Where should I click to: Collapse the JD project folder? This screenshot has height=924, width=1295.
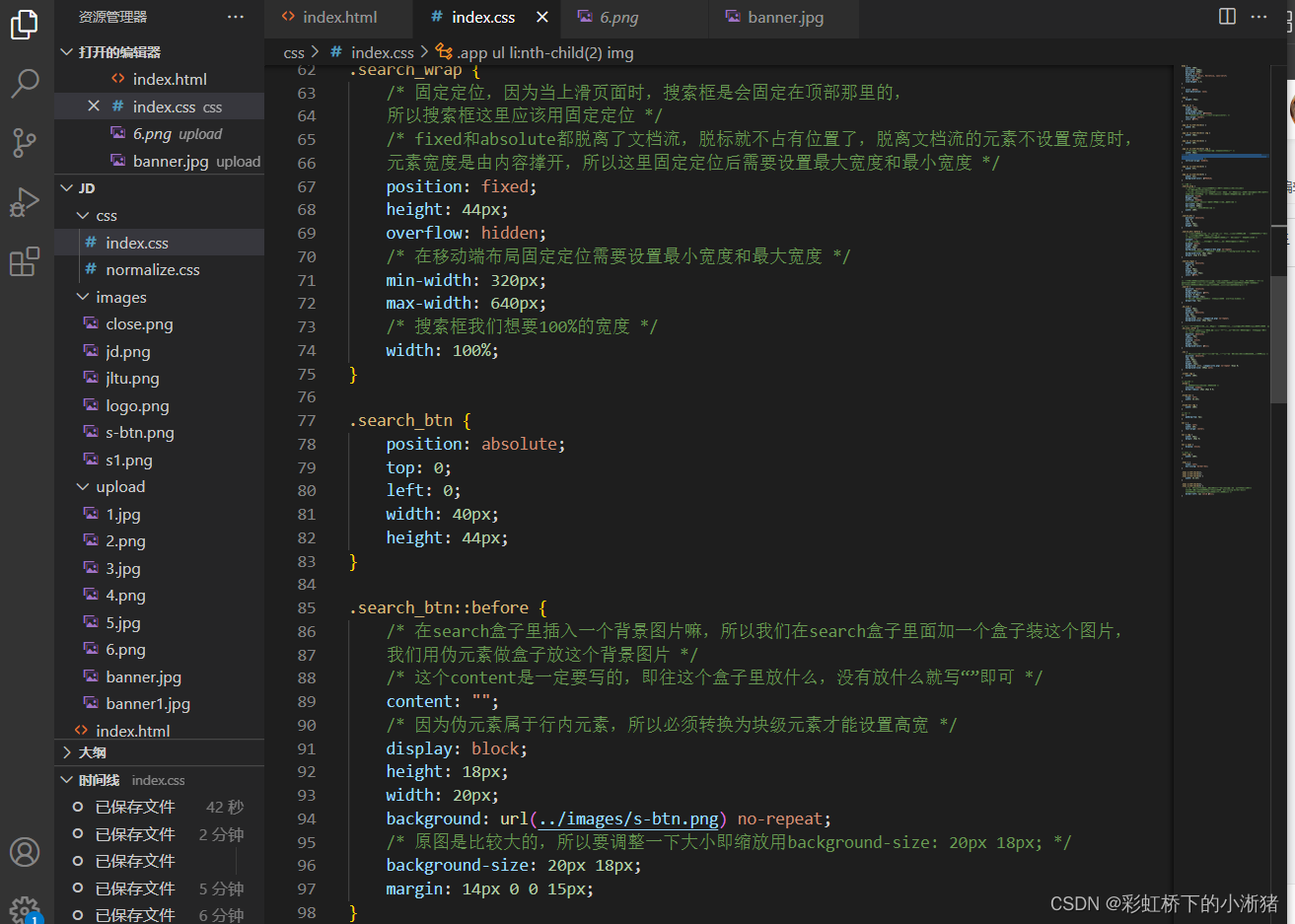(159, 187)
